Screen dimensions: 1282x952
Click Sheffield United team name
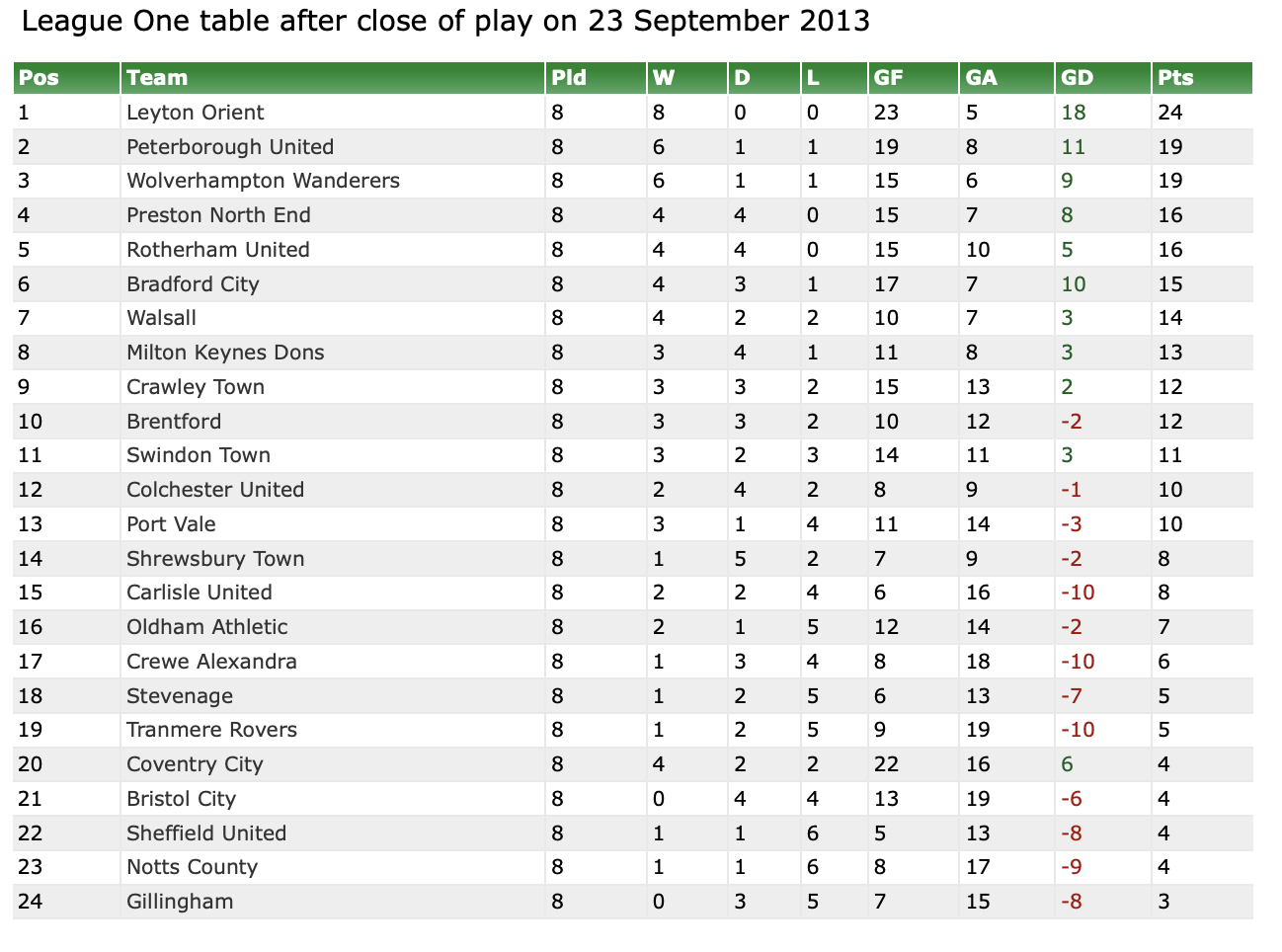coord(206,833)
